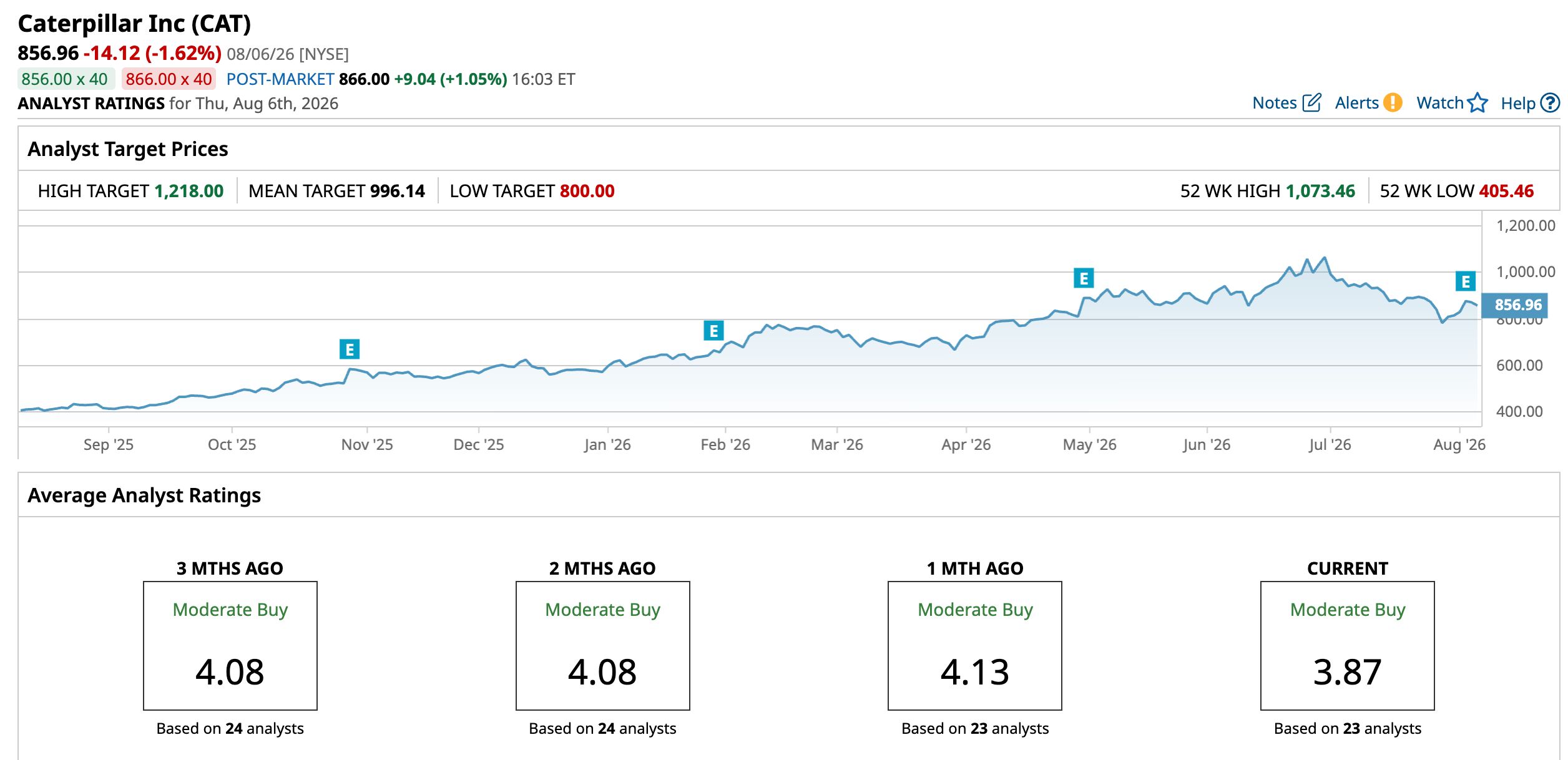Screen dimensions: 1568x760
Task: Click the 52 week low value 405.46
Action: (1506, 191)
